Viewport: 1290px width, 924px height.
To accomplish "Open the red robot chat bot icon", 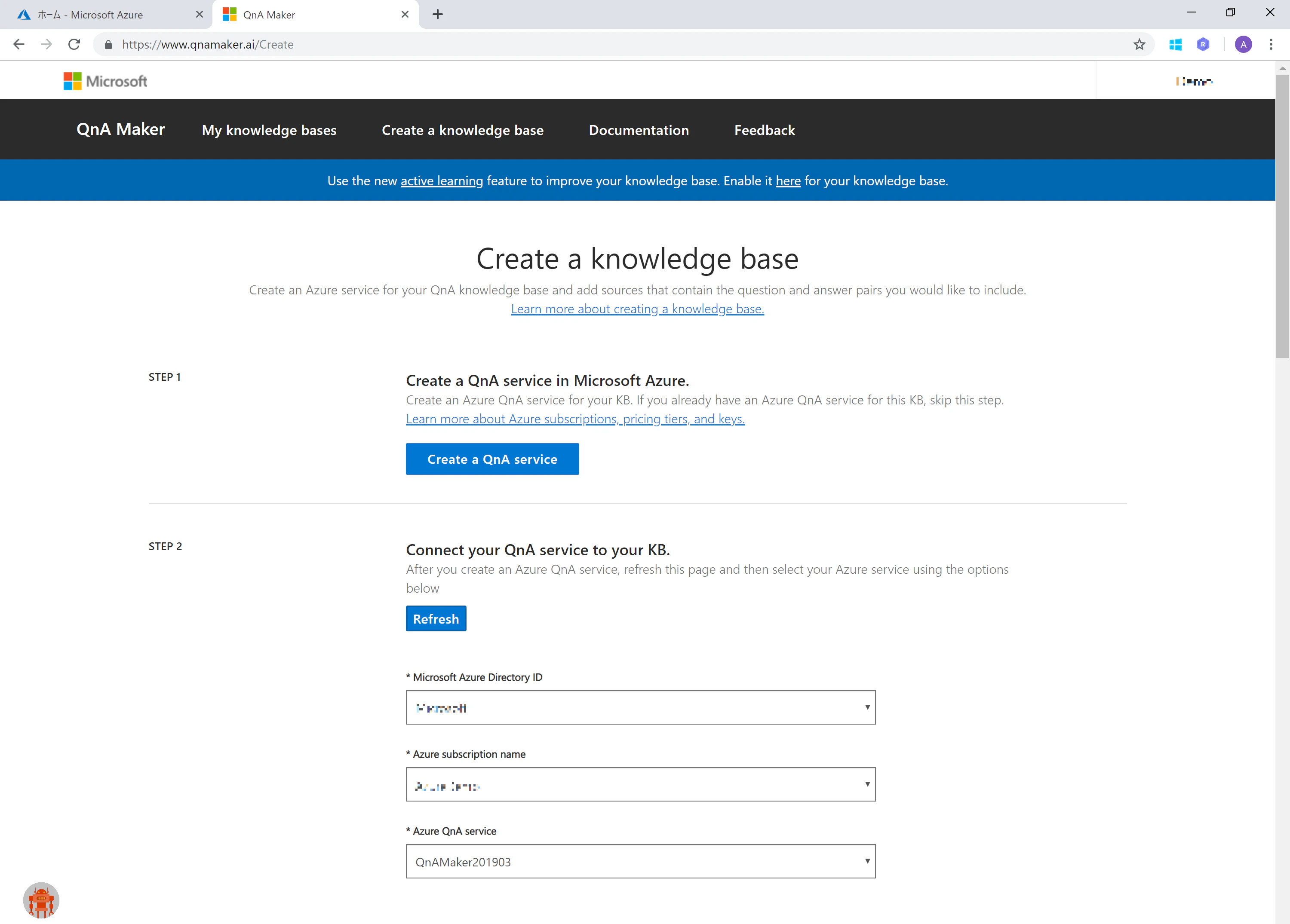I will pos(41,900).
